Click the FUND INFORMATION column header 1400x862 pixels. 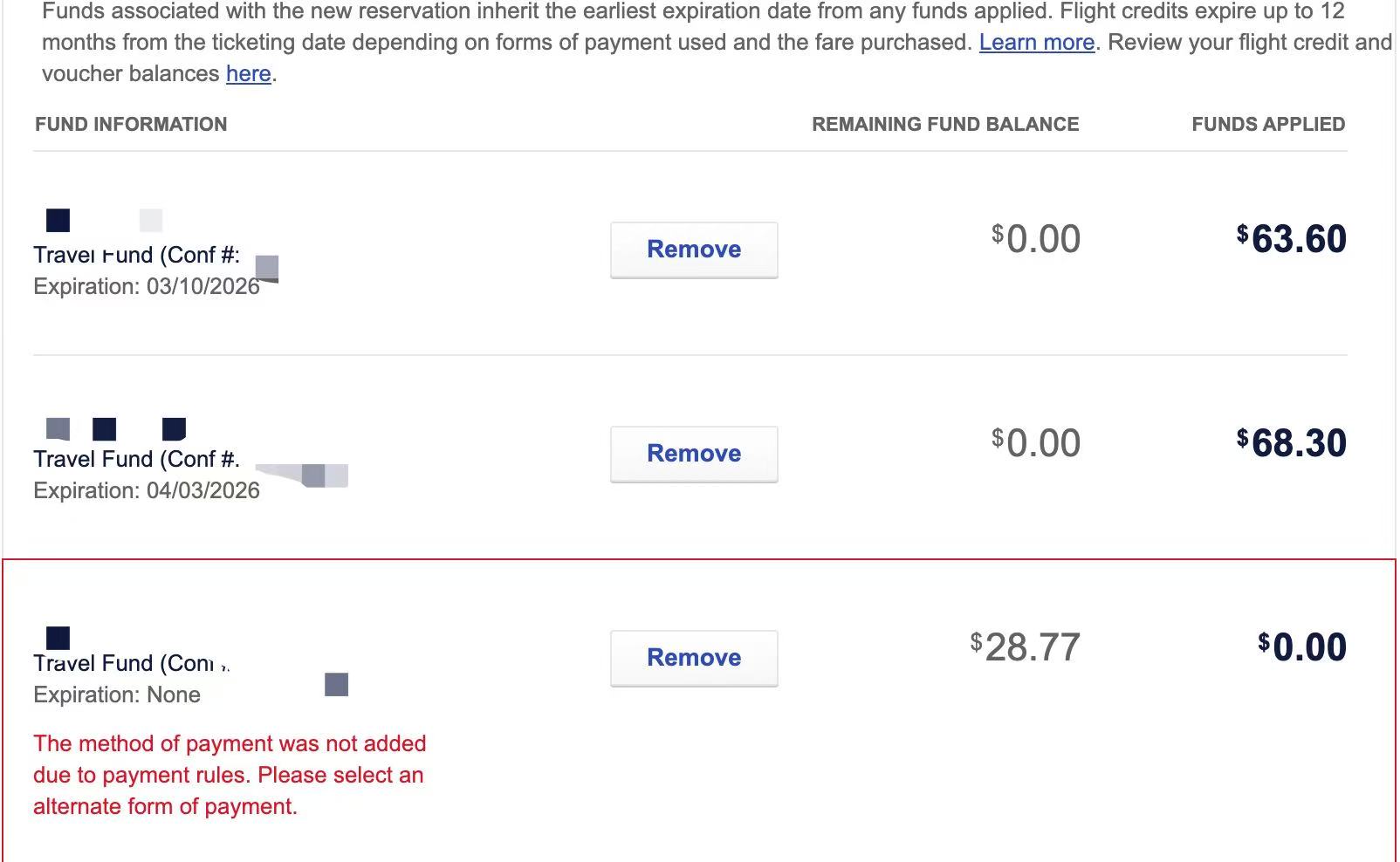[131, 125]
